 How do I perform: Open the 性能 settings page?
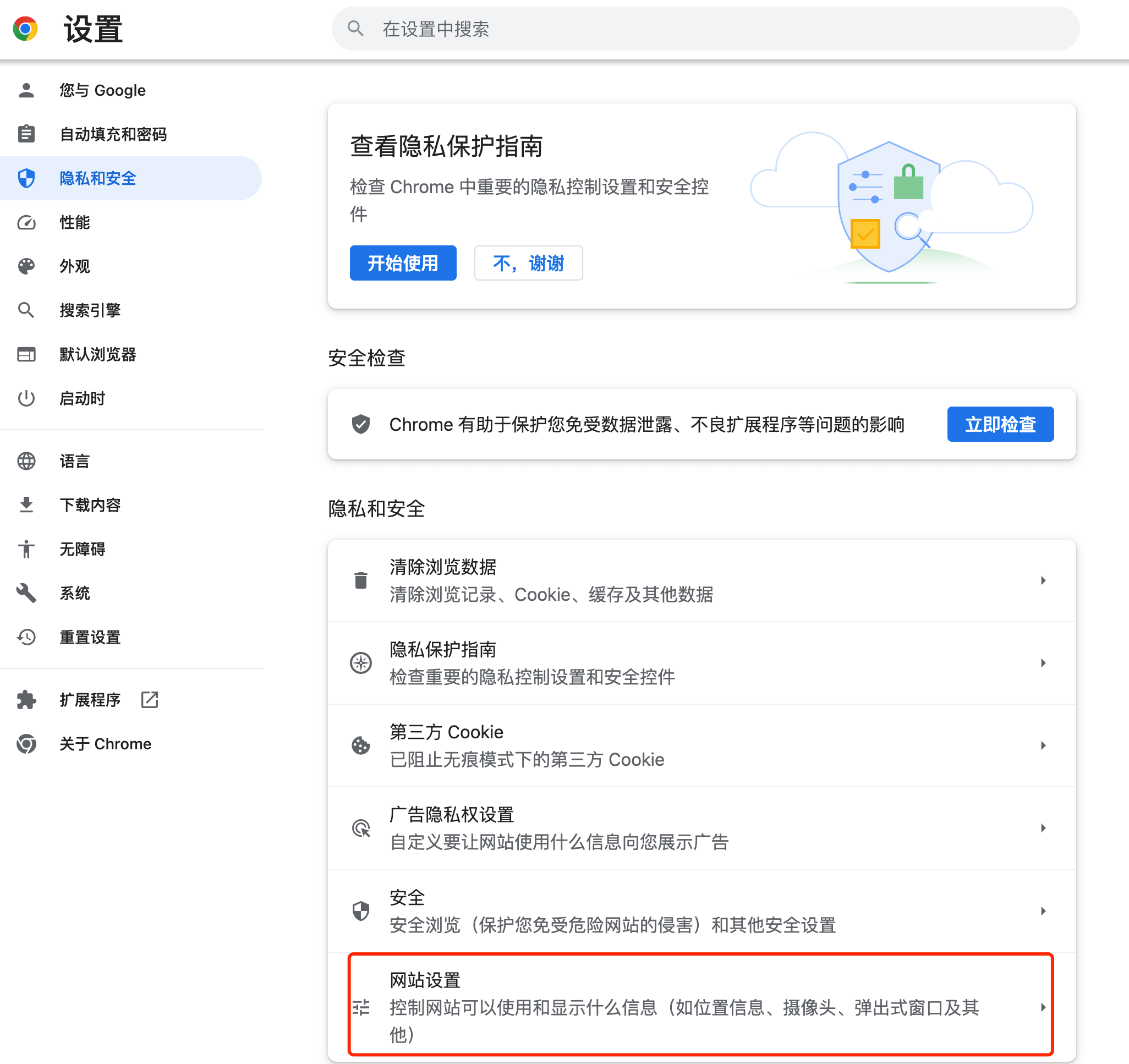pos(130,223)
